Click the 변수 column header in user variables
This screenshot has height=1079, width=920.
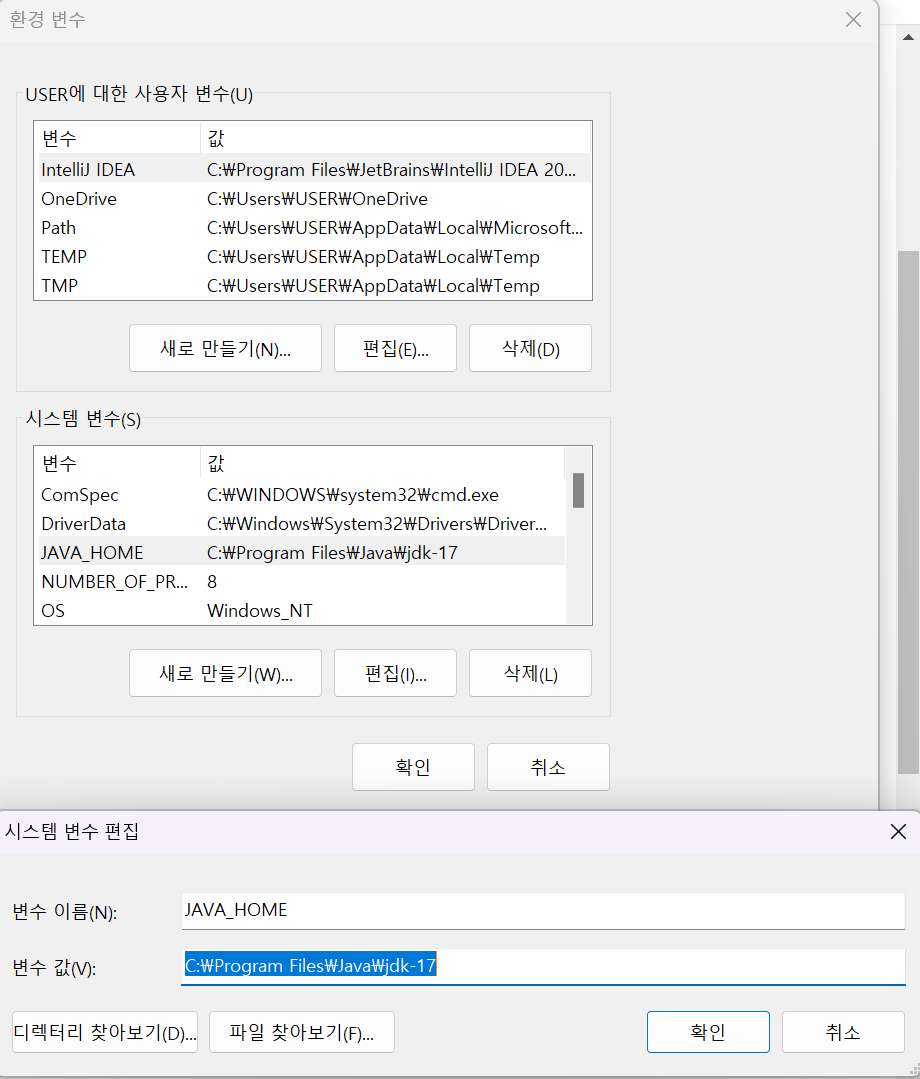[117, 138]
